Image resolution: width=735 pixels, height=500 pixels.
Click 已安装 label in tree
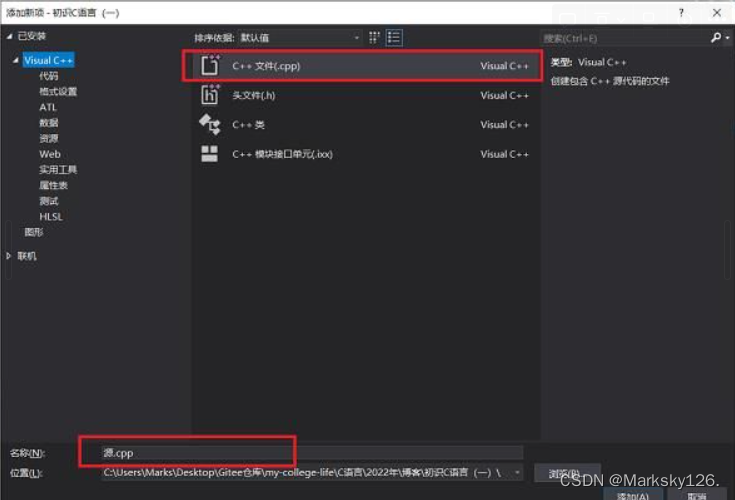click(31, 36)
